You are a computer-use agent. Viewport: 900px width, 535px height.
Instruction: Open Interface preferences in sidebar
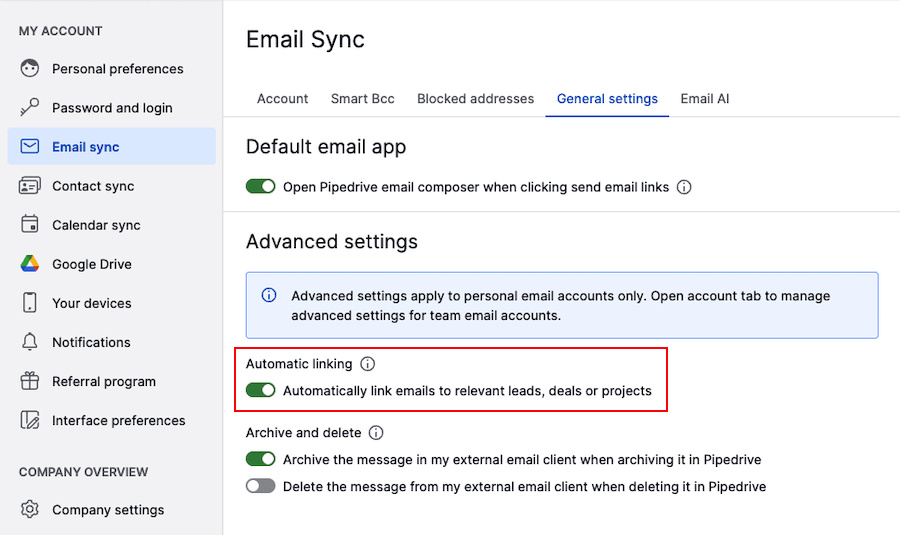click(x=118, y=421)
